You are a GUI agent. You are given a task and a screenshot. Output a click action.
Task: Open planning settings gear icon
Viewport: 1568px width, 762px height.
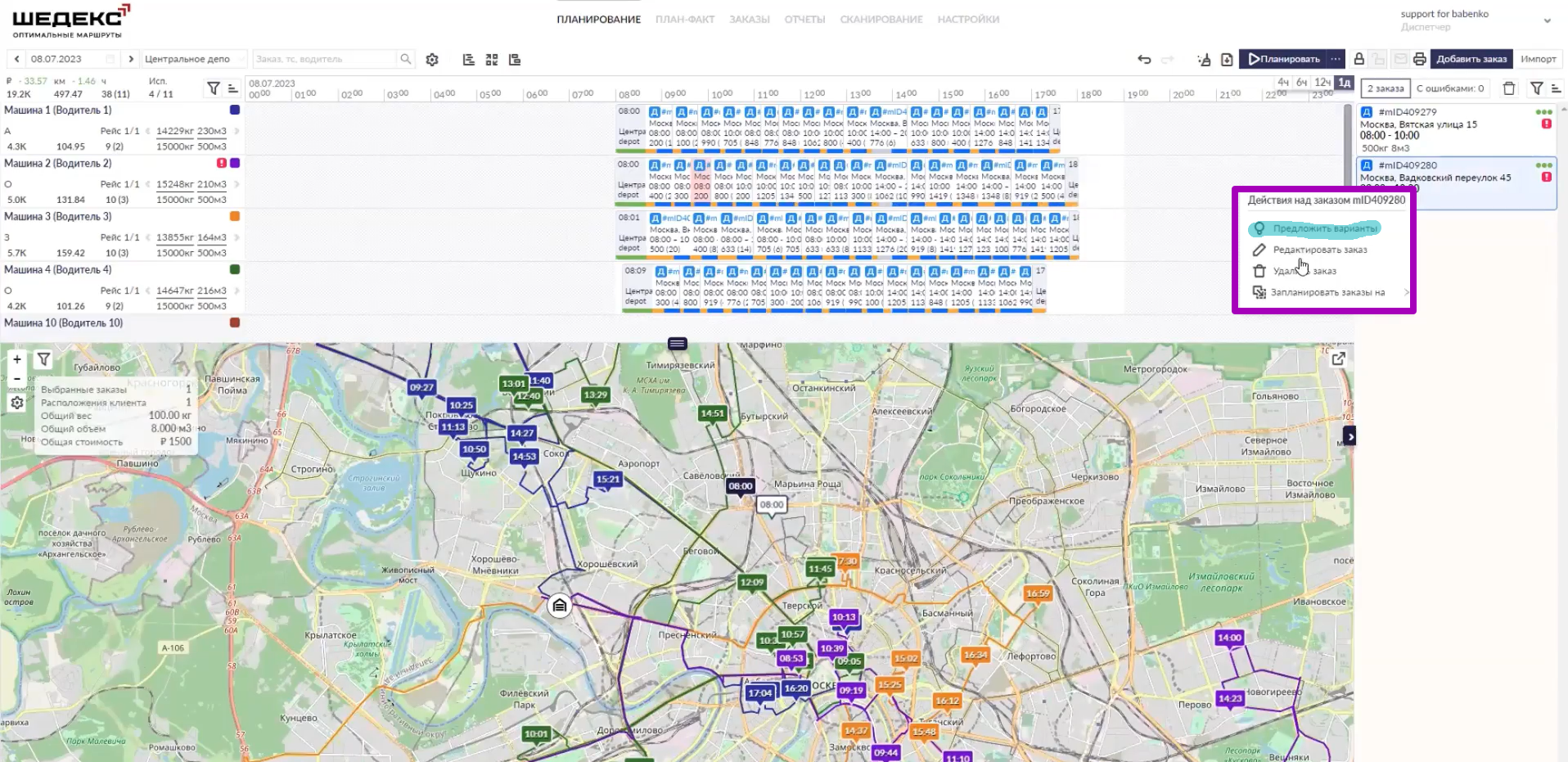point(432,59)
